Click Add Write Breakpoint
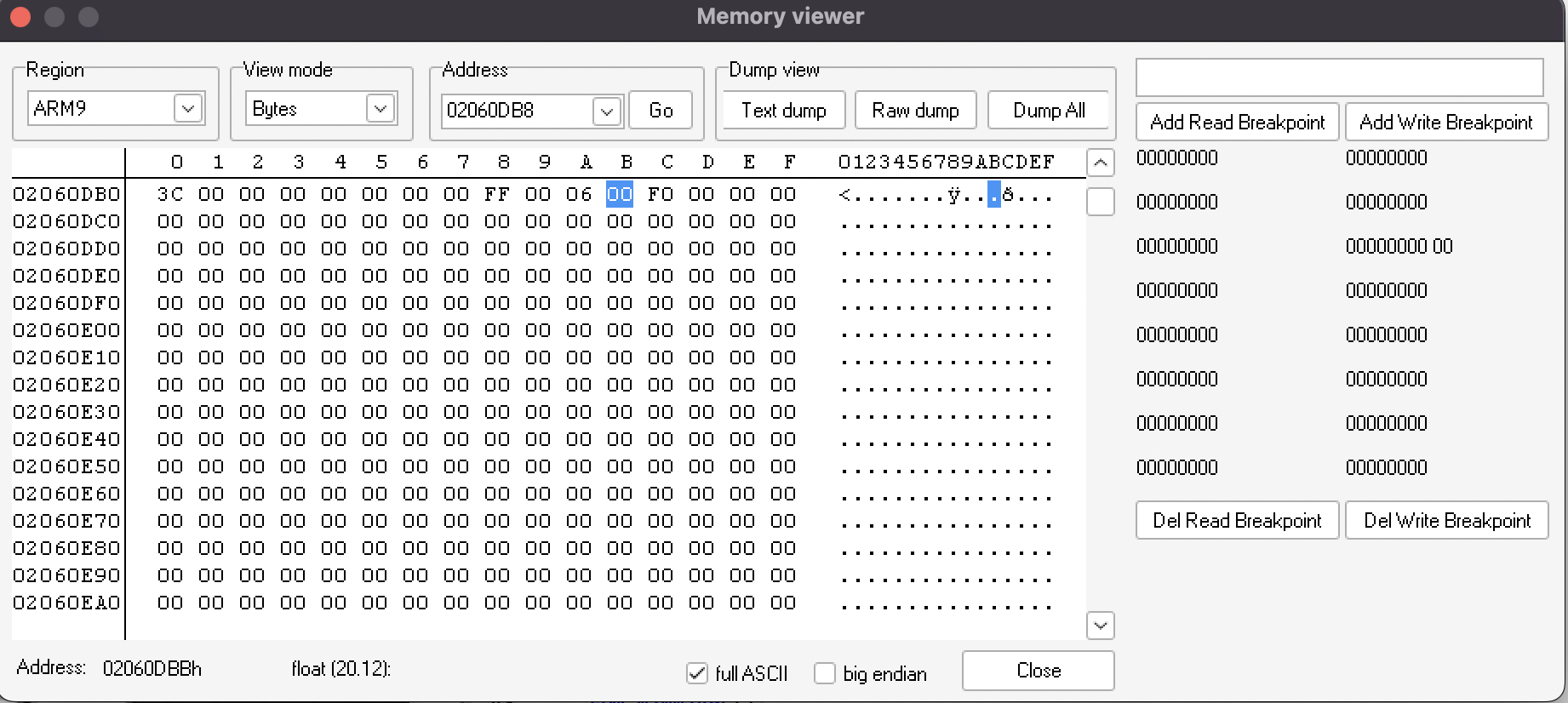Screen dimensions: 1568x703 tap(1445, 123)
